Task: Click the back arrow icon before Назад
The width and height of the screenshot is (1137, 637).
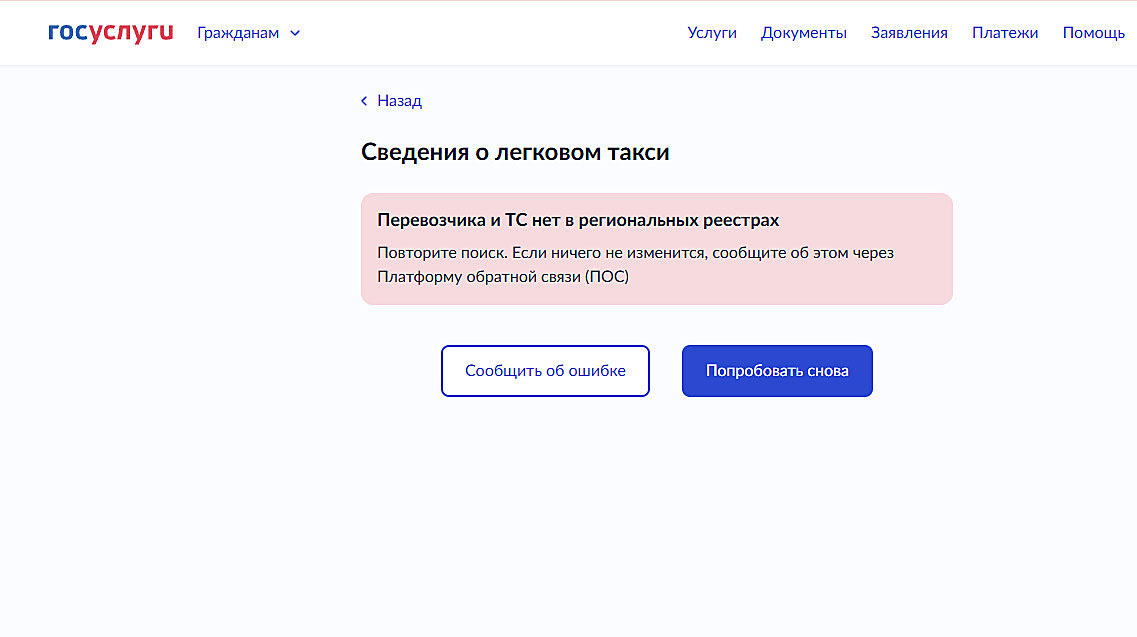Action: [x=363, y=101]
